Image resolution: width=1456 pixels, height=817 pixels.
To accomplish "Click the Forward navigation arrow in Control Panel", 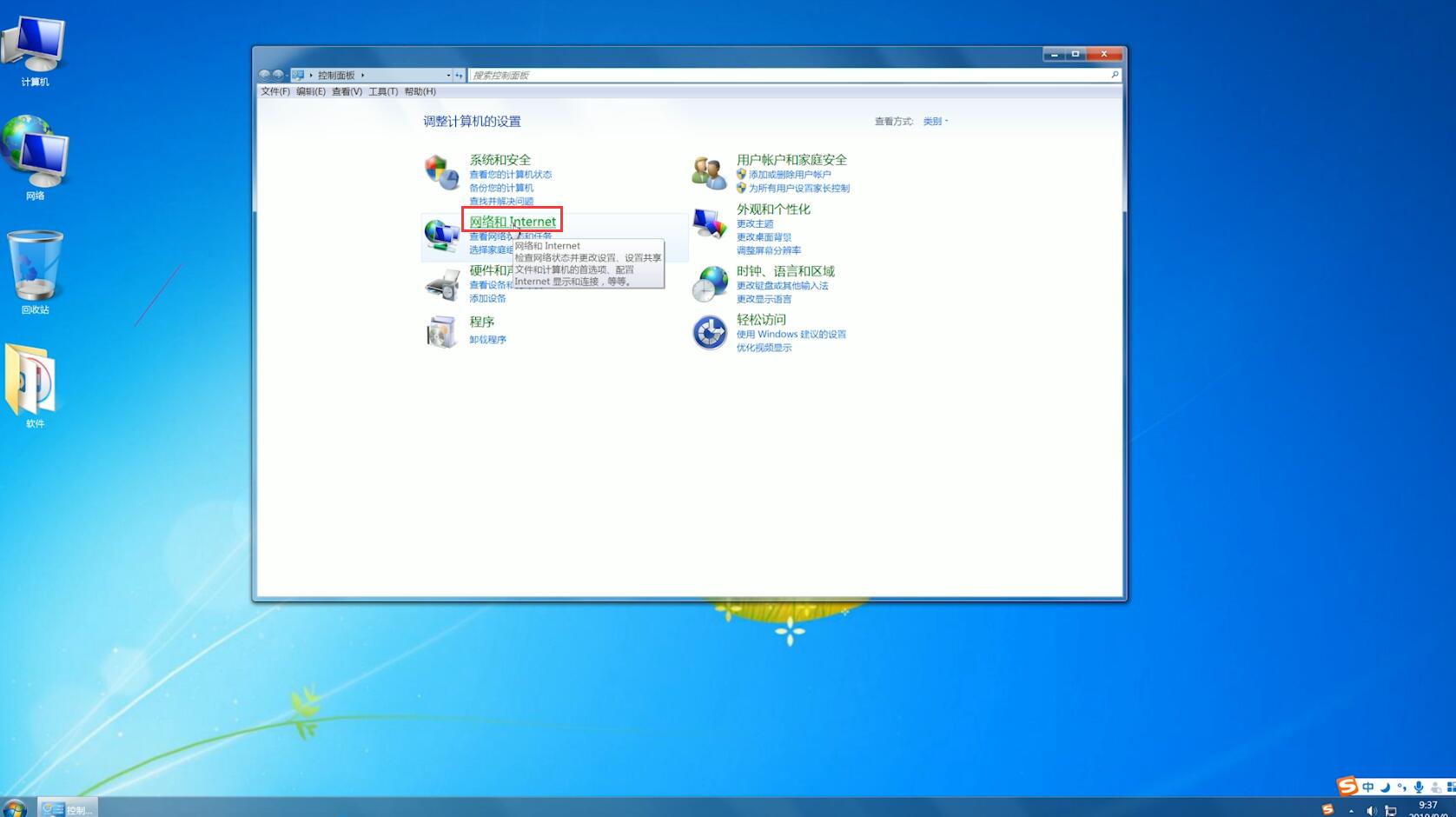I will (278, 75).
